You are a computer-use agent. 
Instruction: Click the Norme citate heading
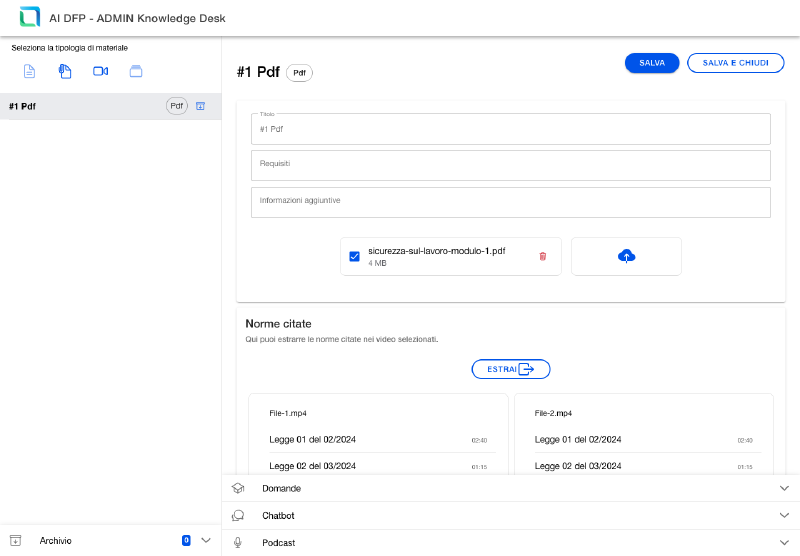tap(278, 324)
